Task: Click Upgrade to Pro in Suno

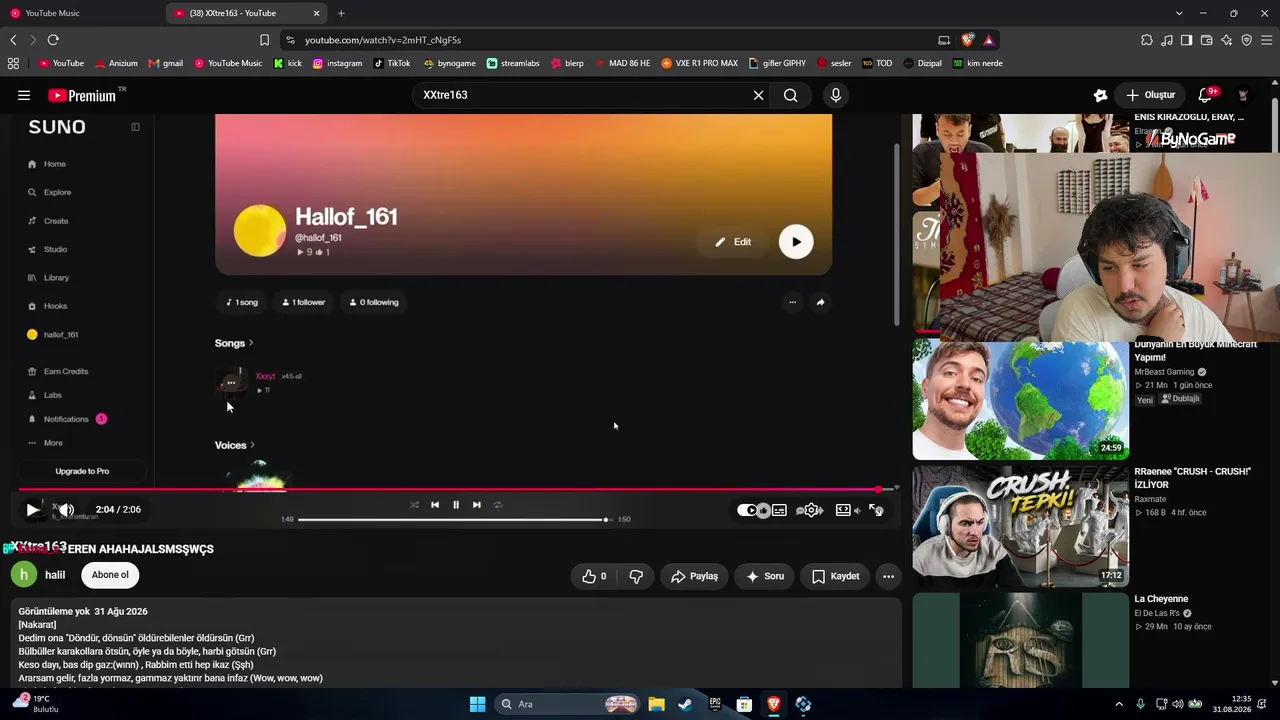Action: click(x=82, y=471)
